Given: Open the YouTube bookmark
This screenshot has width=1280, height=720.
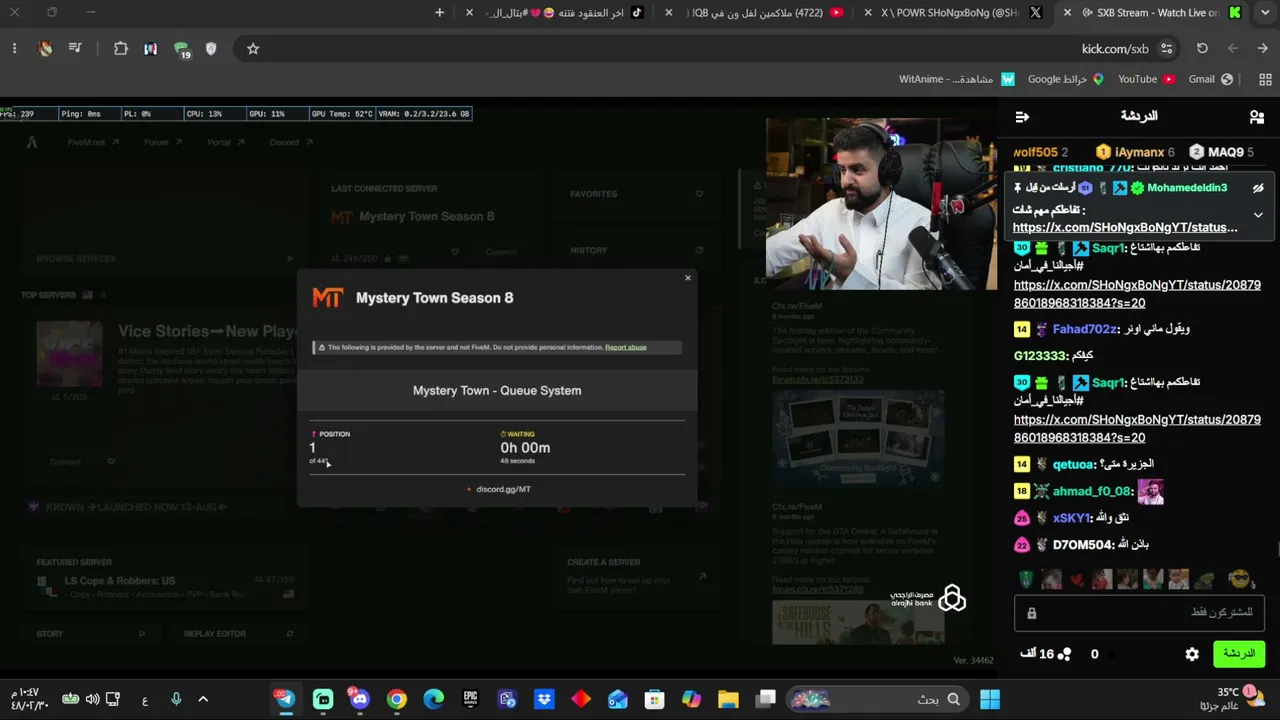Looking at the screenshot, I should 1146,79.
